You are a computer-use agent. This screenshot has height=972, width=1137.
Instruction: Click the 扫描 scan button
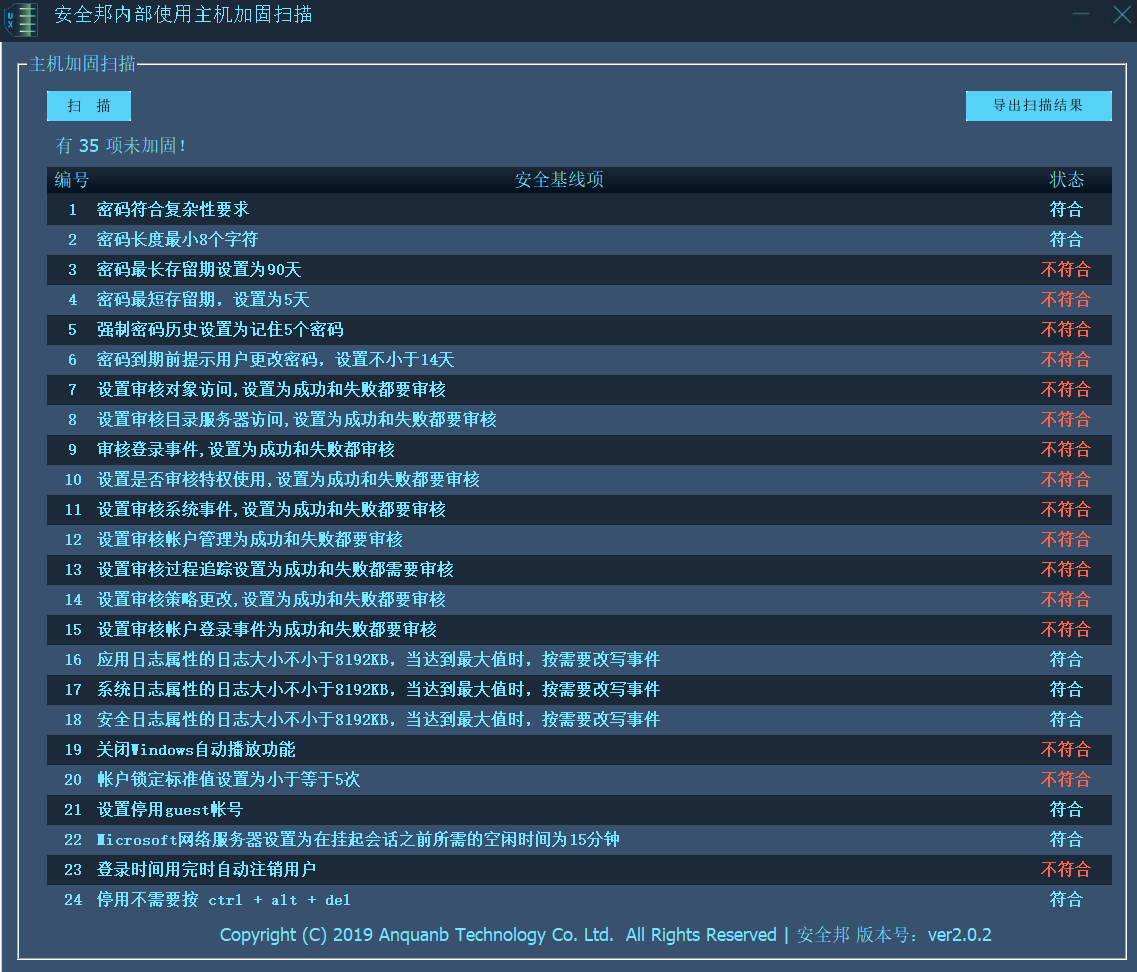click(88, 106)
